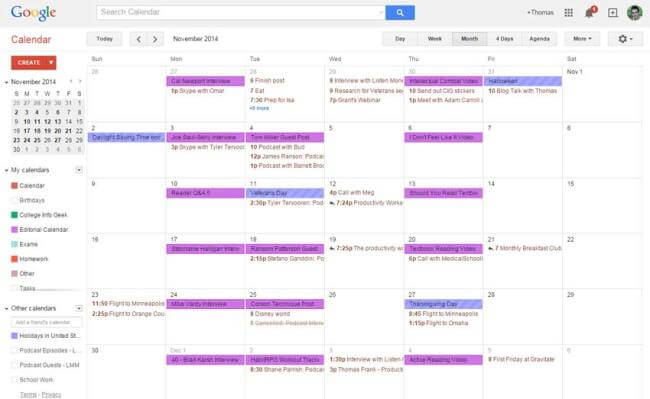
Task: Open the Google apps grid icon
Action: tap(569, 13)
